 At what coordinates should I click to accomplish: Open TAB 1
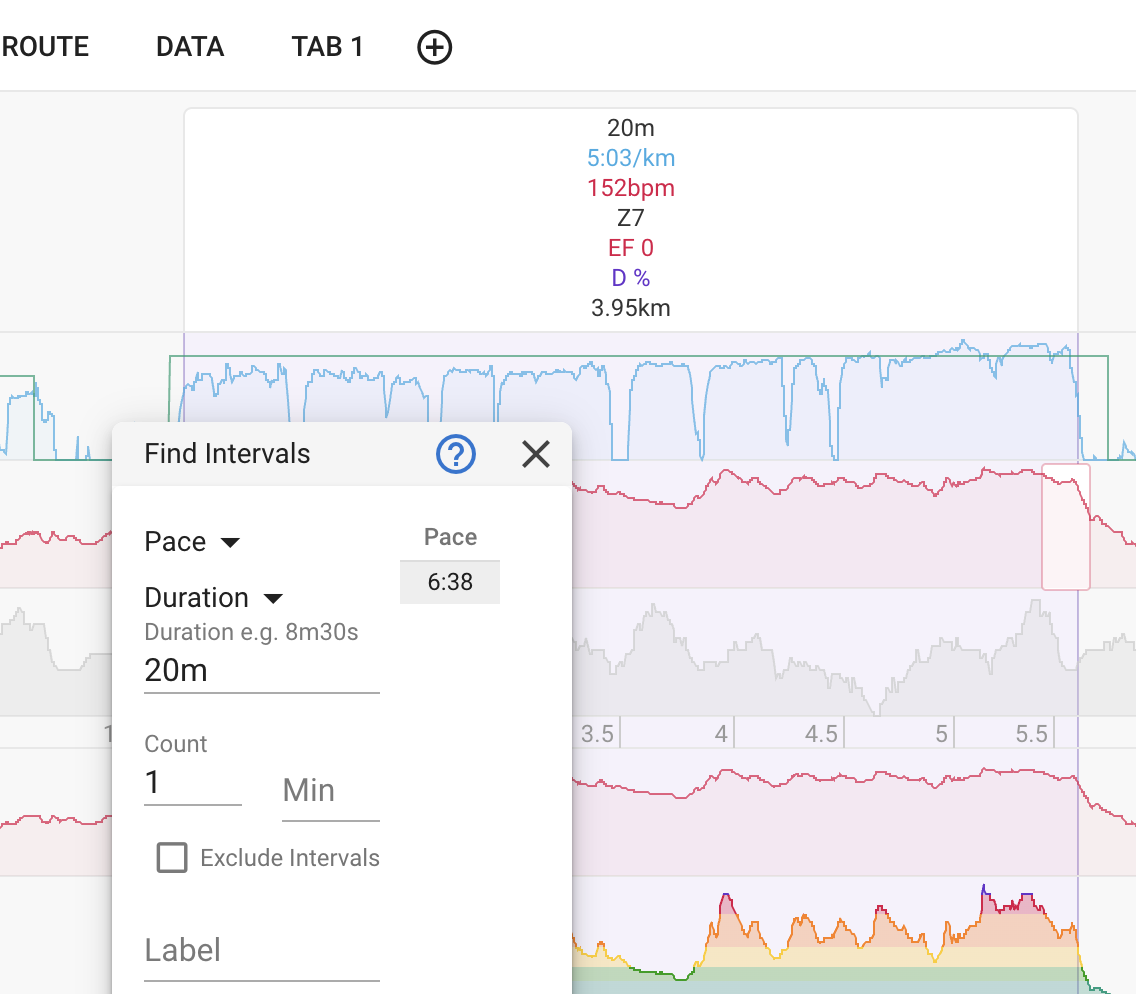(x=327, y=47)
